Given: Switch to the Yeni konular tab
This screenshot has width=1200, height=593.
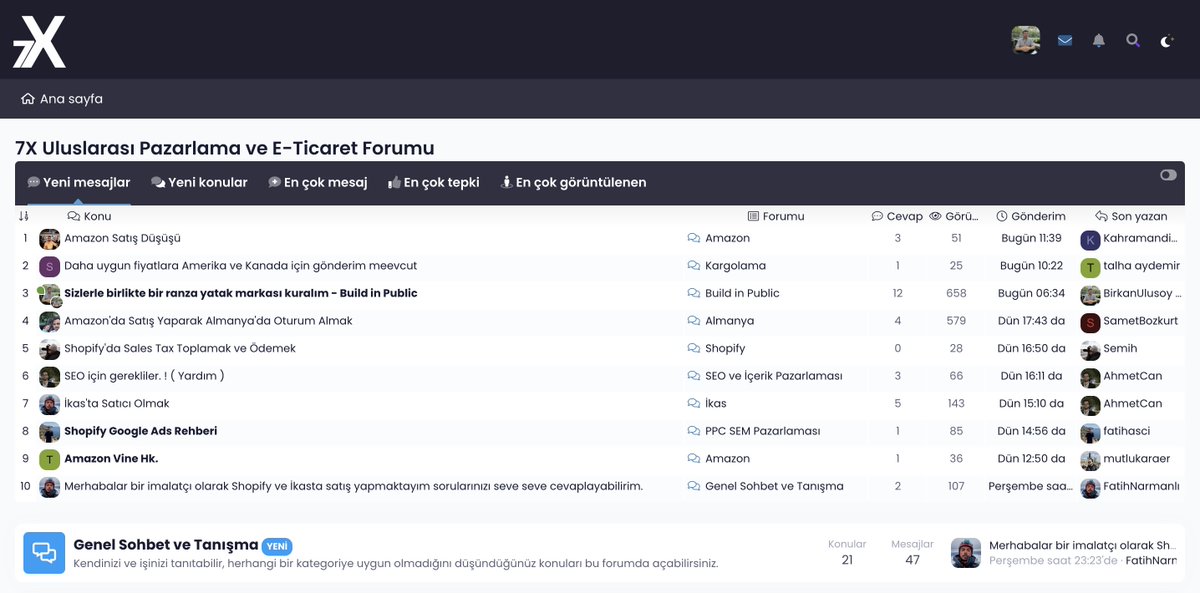Looking at the screenshot, I should [x=200, y=182].
